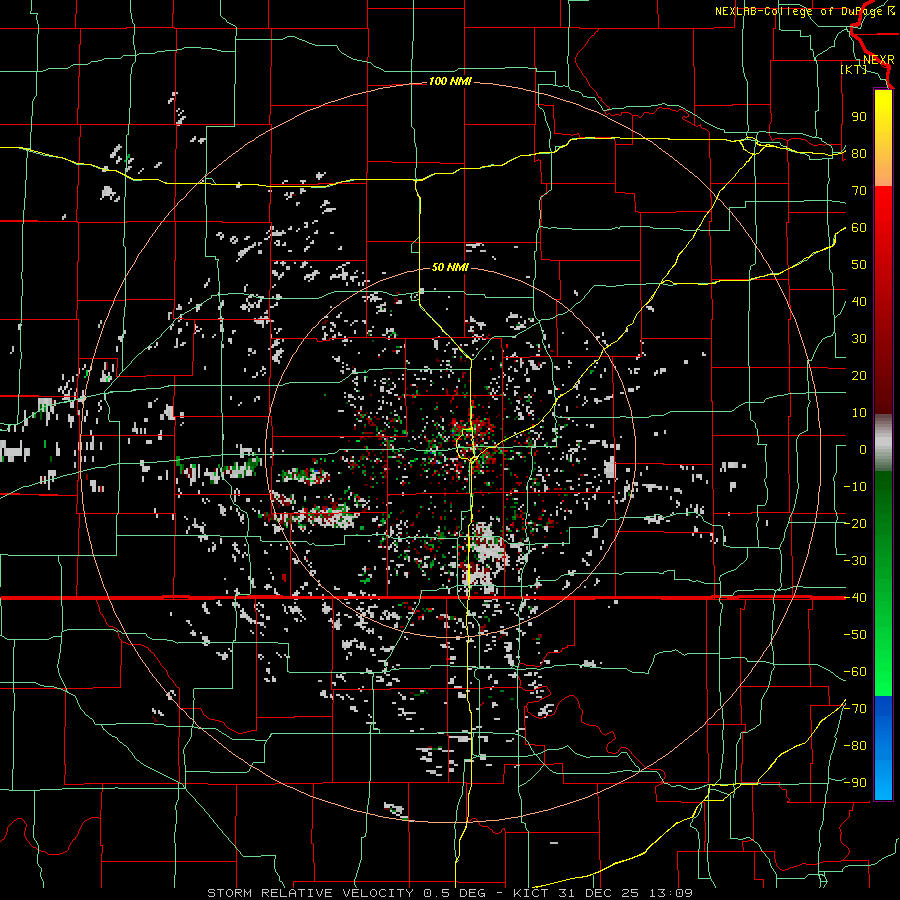Click the 40 knot scale label
This screenshot has height=900, width=900.
point(859,302)
